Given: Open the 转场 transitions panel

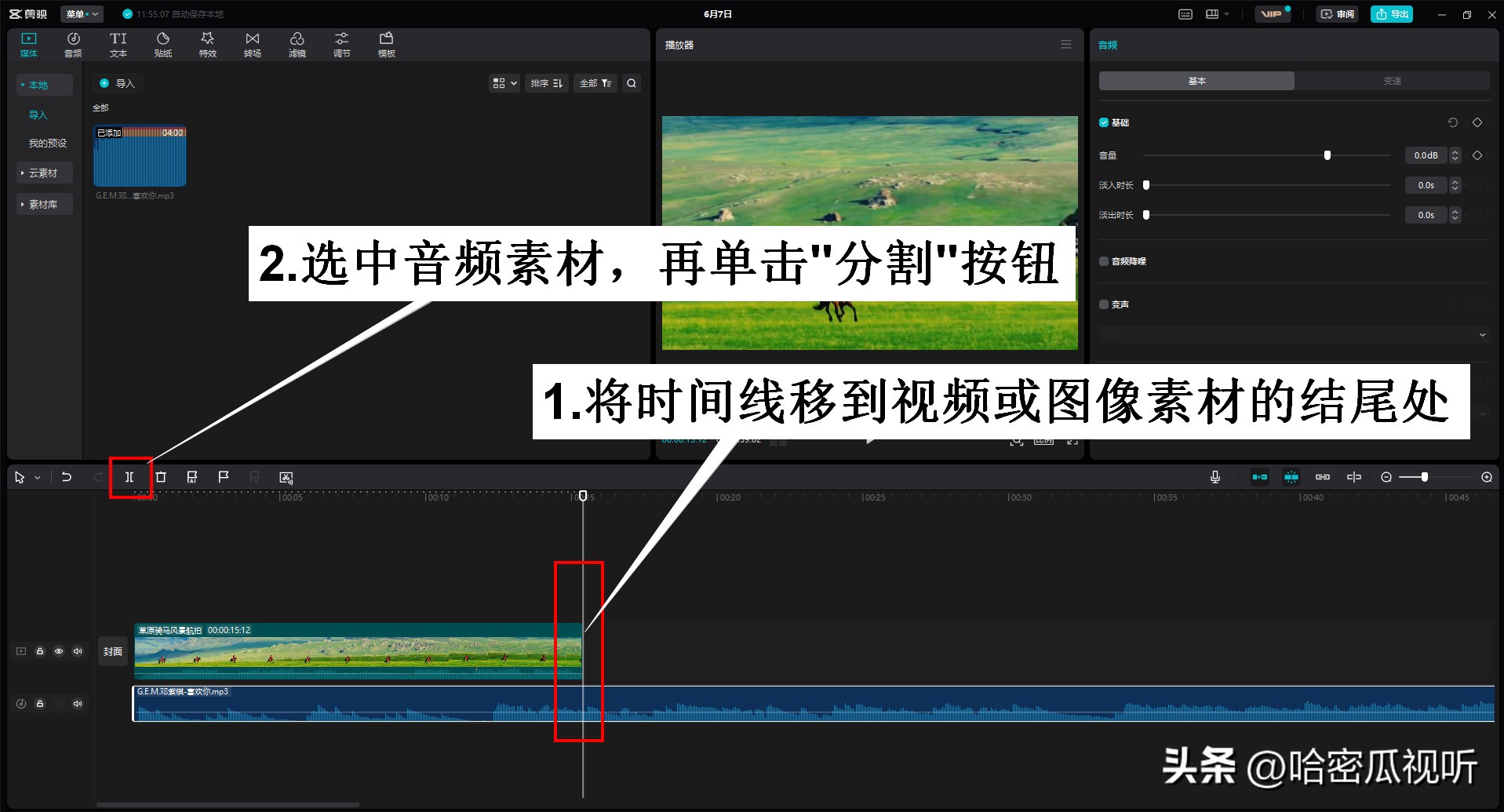Looking at the screenshot, I should coord(252,43).
